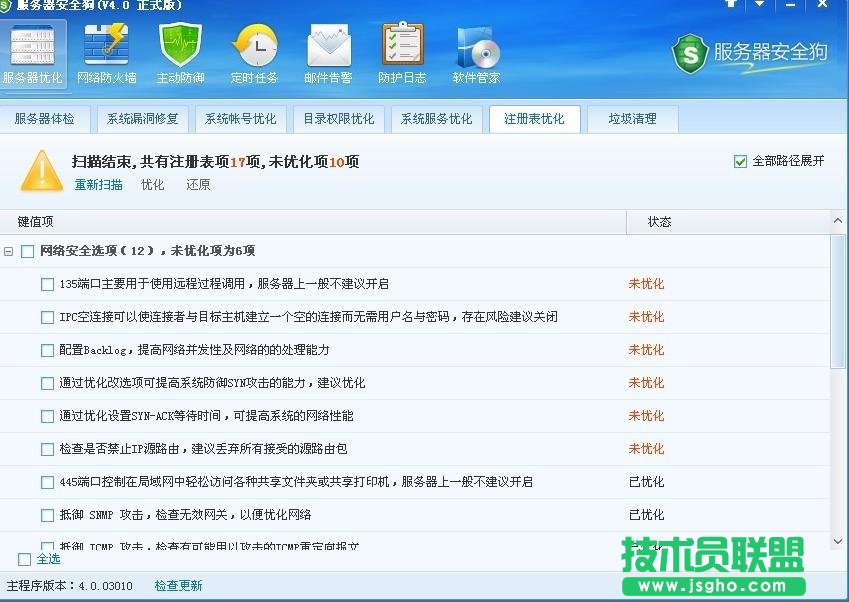
Task: View 防护日志 protection logs
Action: 401,45
